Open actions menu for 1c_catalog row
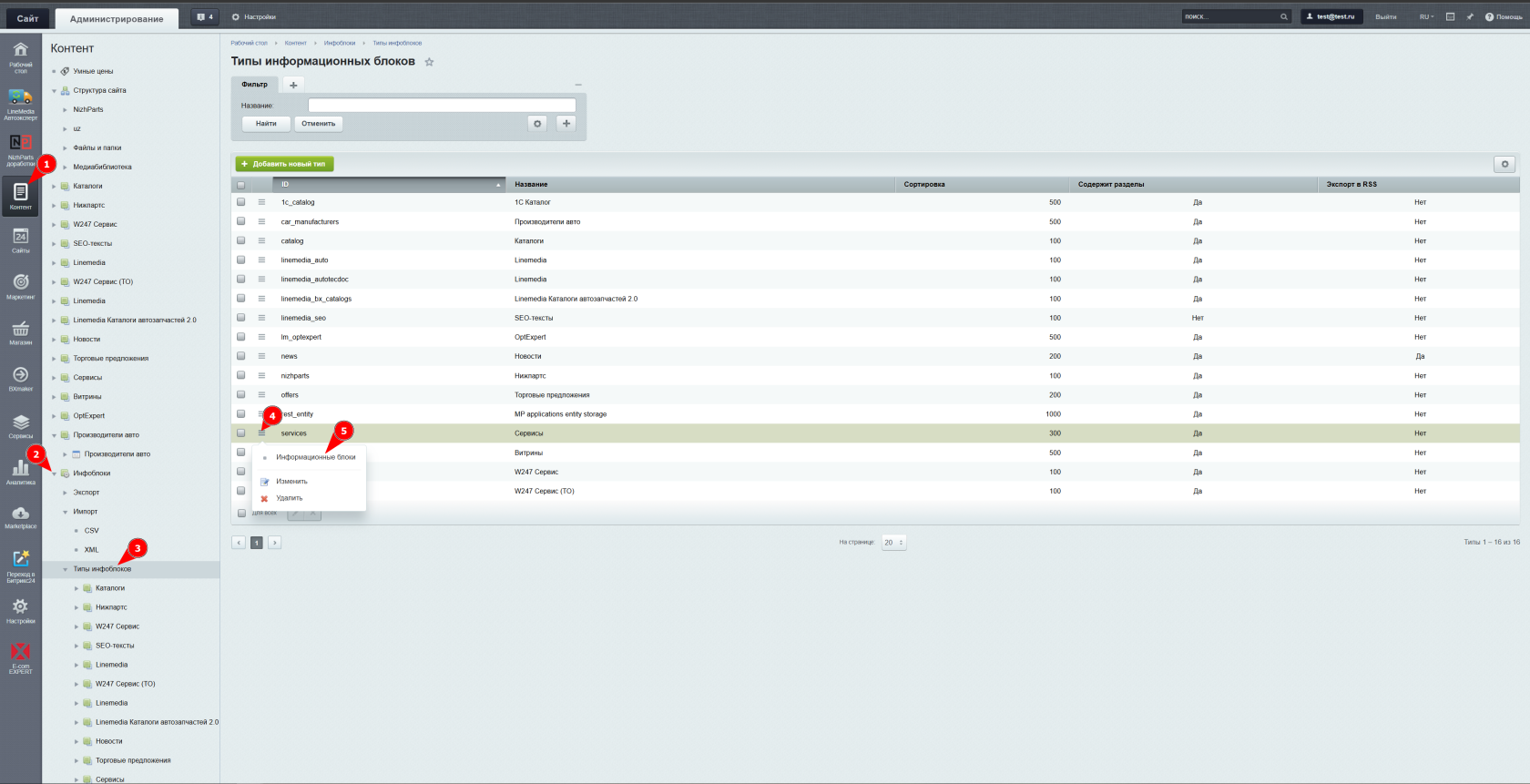 coord(261,202)
